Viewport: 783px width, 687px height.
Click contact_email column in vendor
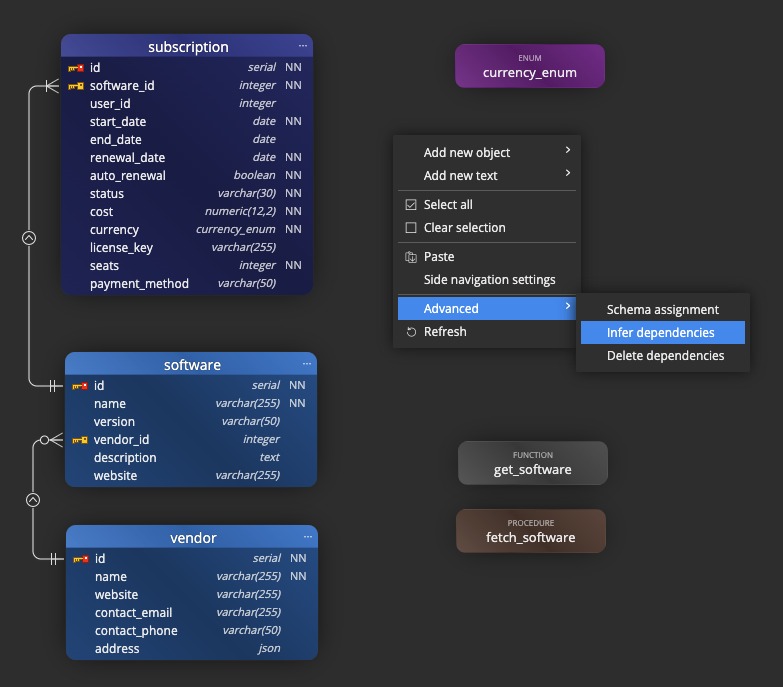tap(192, 613)
